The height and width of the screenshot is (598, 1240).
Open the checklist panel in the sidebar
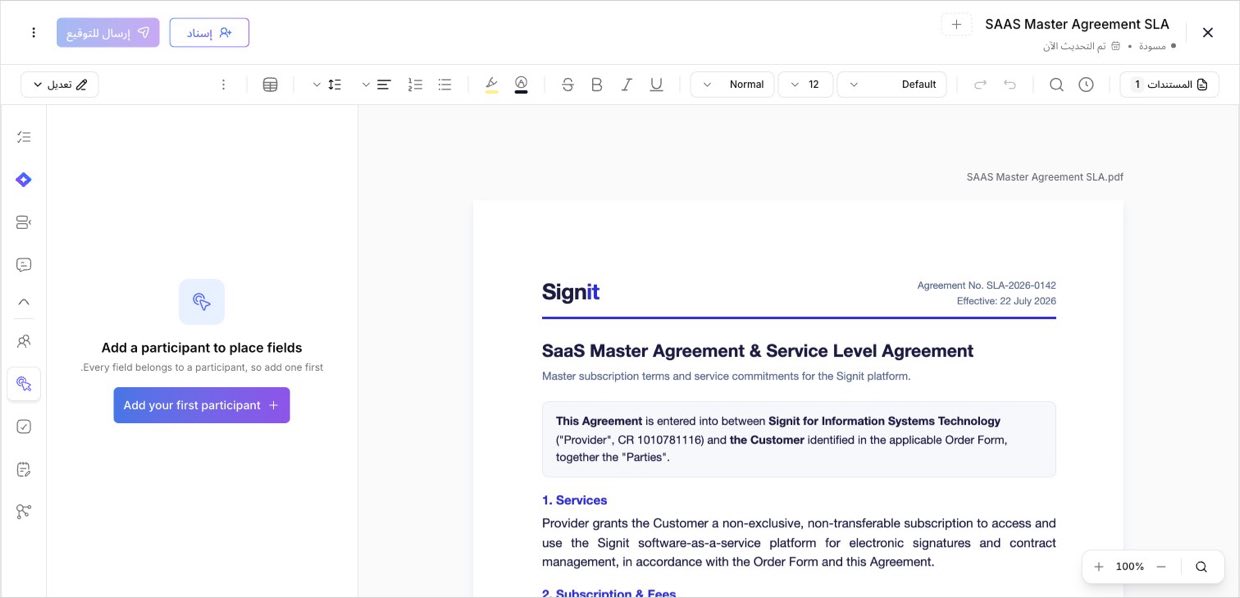24,137
